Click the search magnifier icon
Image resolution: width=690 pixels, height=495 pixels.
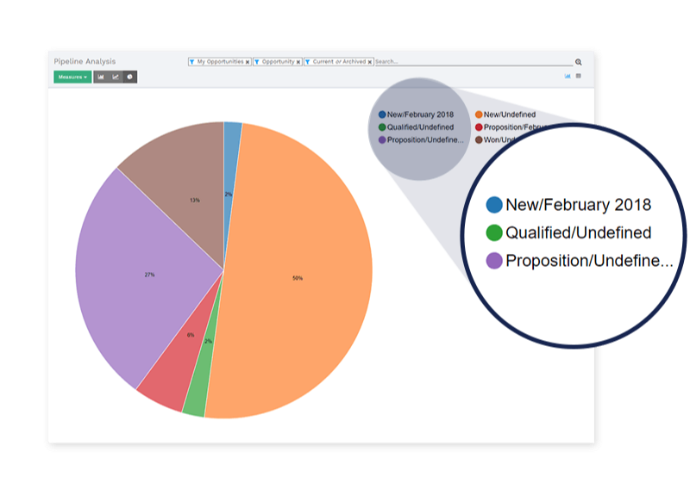pyautogui.click(x=578, y=62)
